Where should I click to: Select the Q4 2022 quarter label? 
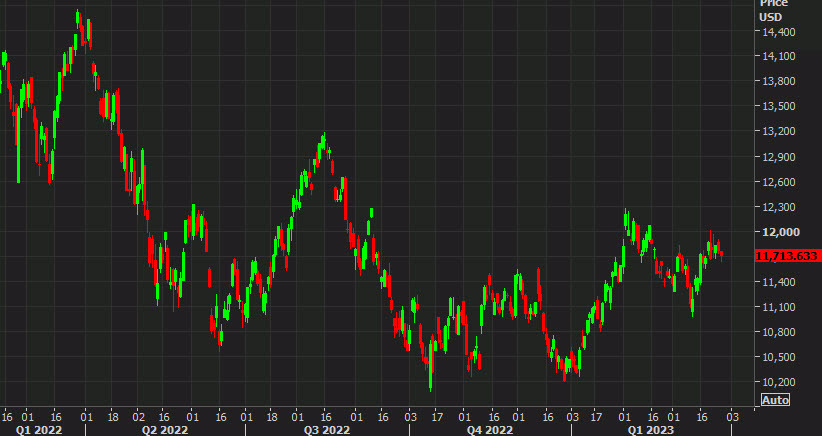[x=490, y=430]
